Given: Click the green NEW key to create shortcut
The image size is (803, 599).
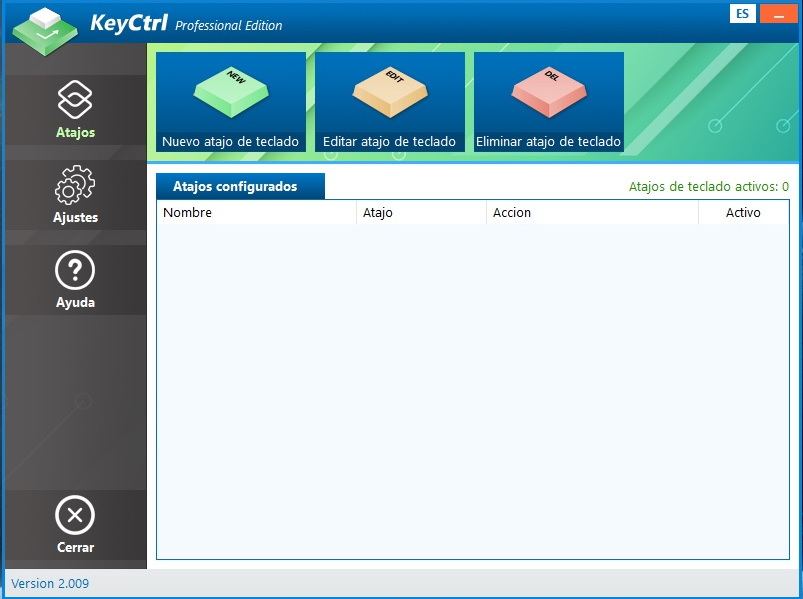Looking at the screenshot, I should pos(231,102).
